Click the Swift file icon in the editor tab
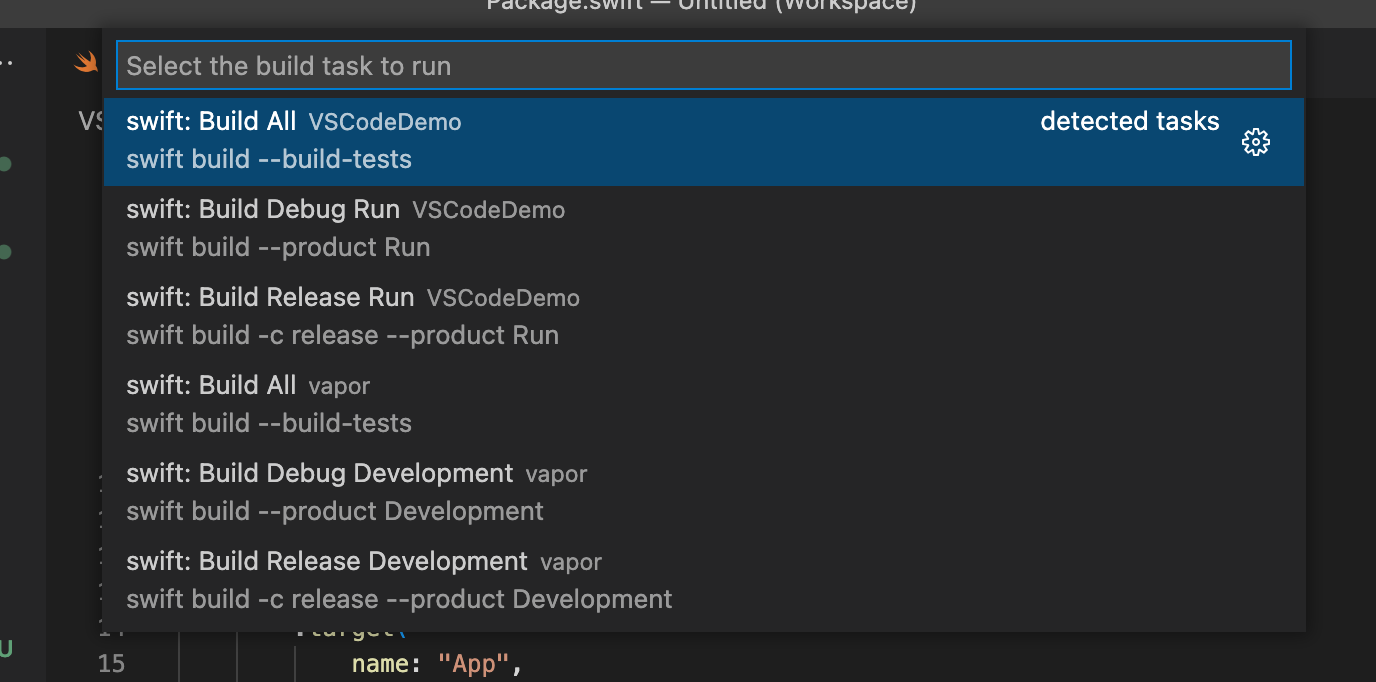Image resolution: width=1376 pixels, height=682 pixels. coord(87,63)
